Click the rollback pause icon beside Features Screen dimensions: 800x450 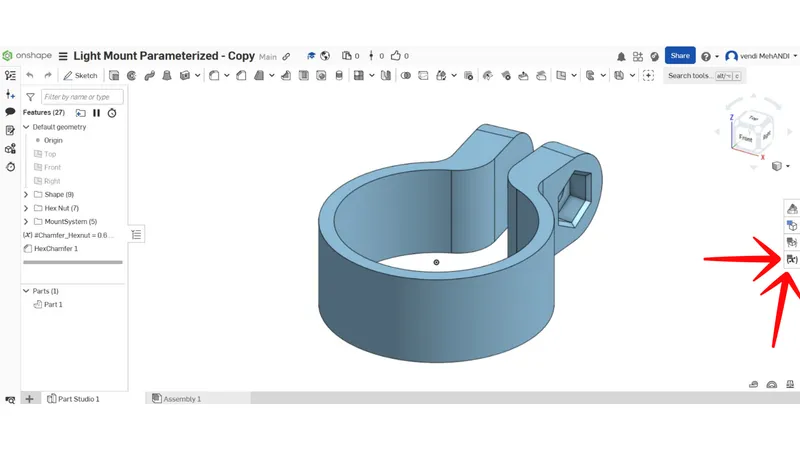(x=96, y=113)
